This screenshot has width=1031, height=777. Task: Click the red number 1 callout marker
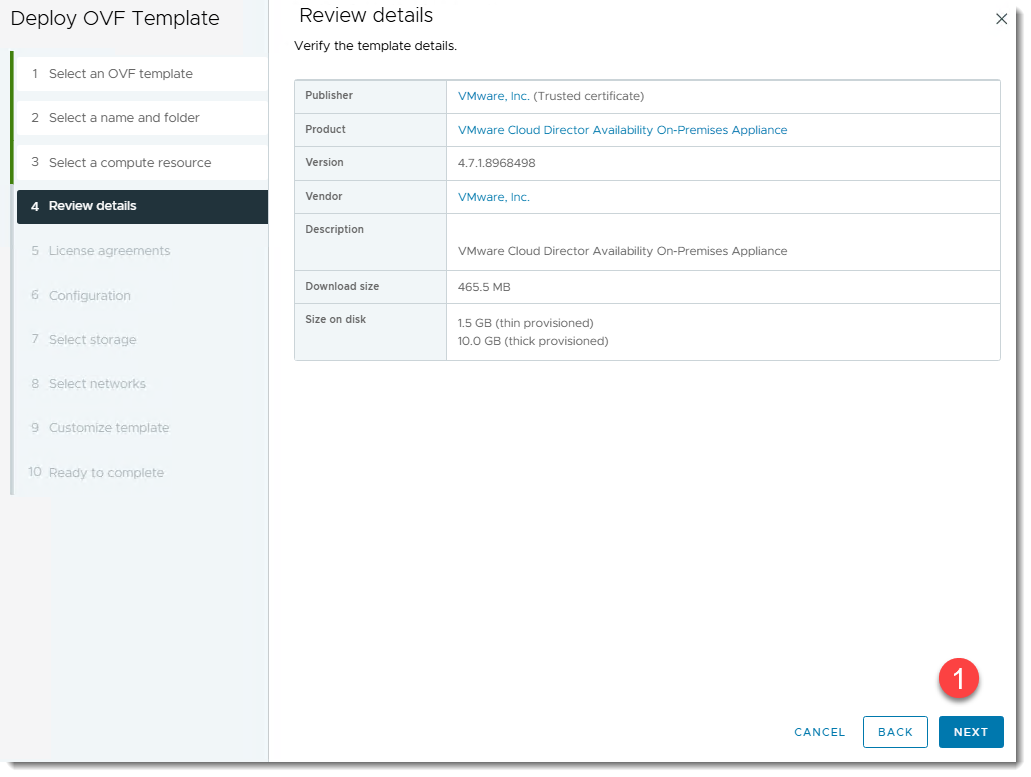958,679
